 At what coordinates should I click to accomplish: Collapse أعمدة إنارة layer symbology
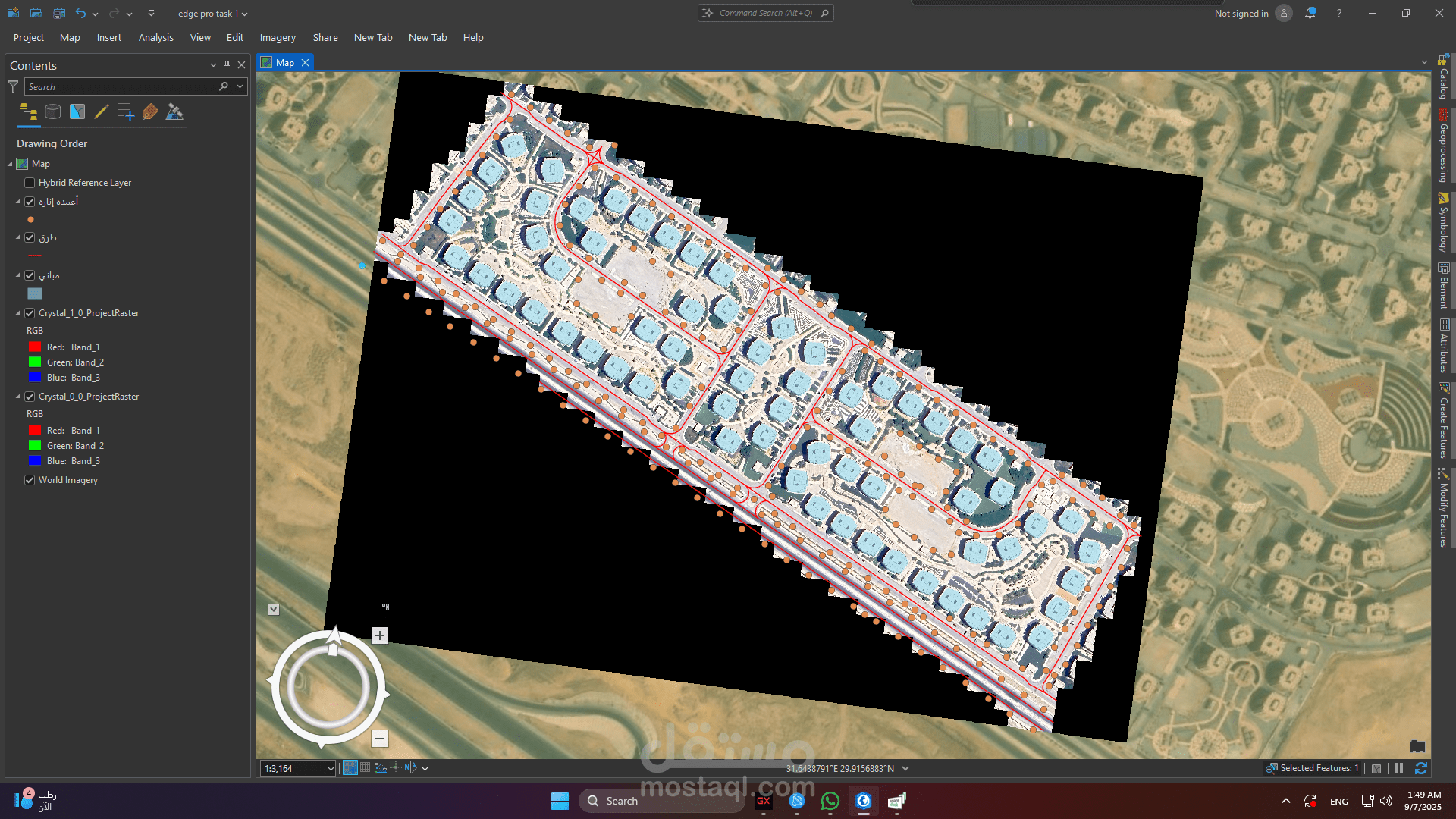point(18,202)
